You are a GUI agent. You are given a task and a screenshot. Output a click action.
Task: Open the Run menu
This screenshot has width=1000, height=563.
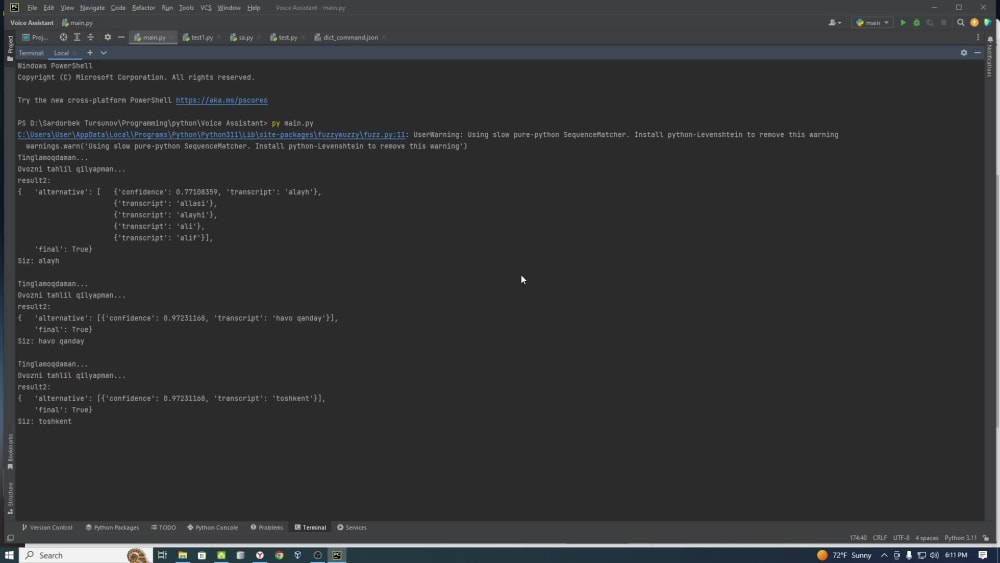coord(167,8)
